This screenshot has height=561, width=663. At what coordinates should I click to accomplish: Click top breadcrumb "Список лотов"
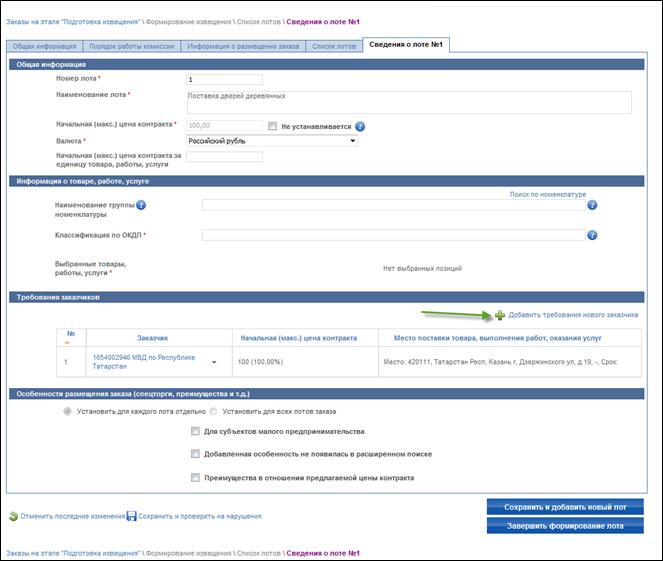(x=258, y=22)
